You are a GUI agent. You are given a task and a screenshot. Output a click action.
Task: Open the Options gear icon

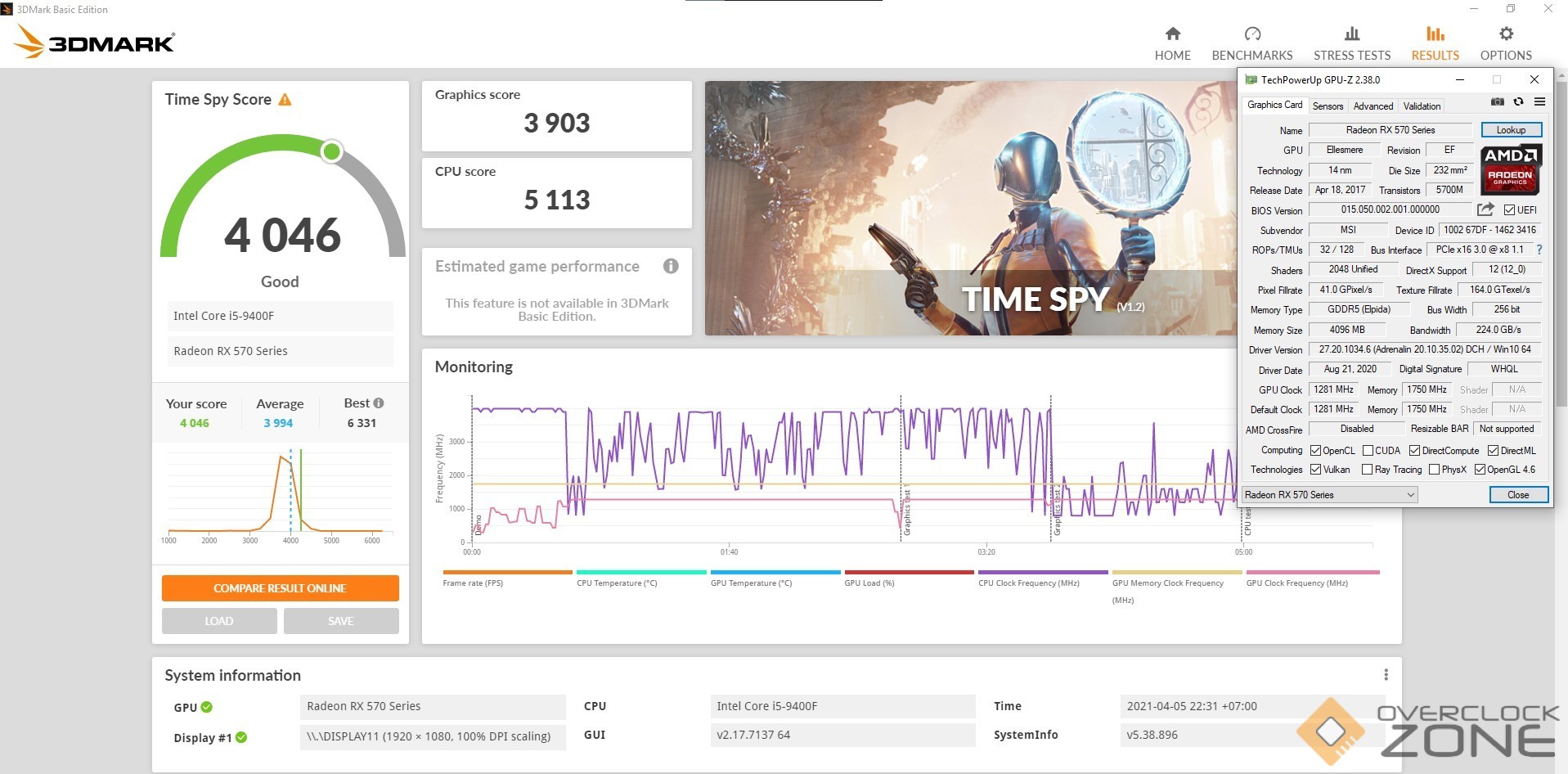(x=1505, y=34)
